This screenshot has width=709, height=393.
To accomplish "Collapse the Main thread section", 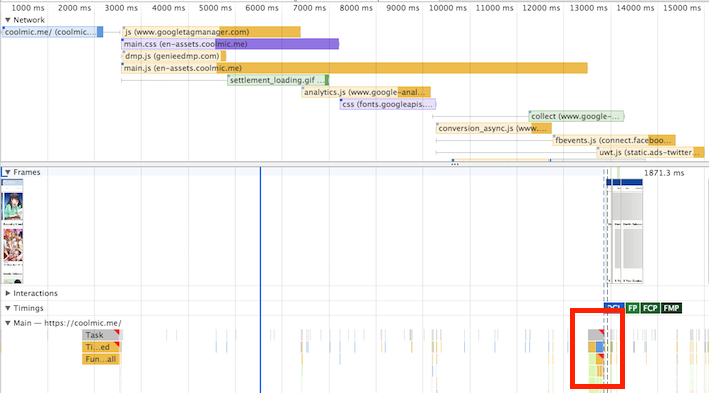I will click(x=8, y=323).
